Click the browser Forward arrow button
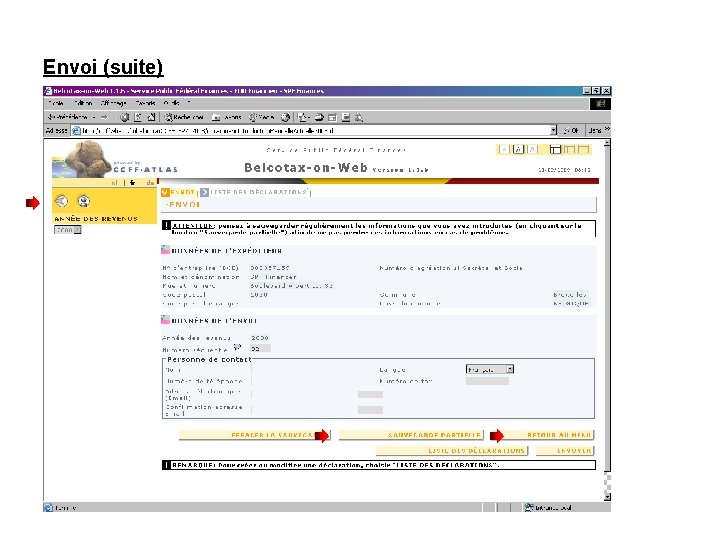The width and height of the screenshot is (720, 540). 105,117
